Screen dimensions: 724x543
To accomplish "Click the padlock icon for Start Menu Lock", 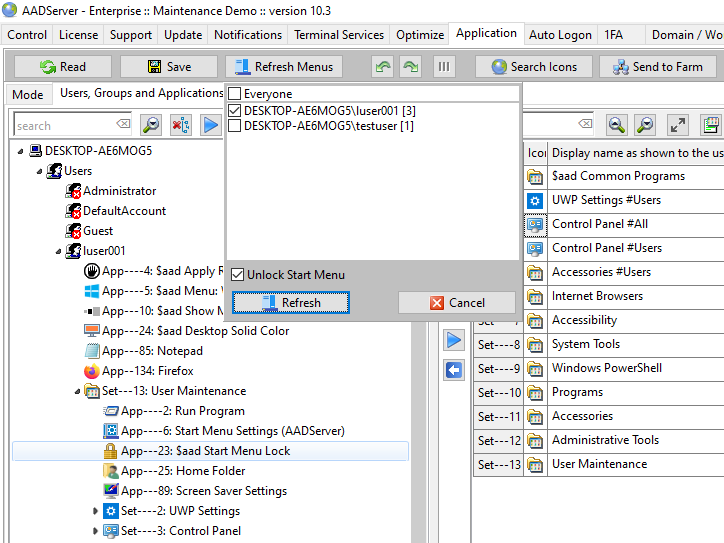I will coord(111,451).
